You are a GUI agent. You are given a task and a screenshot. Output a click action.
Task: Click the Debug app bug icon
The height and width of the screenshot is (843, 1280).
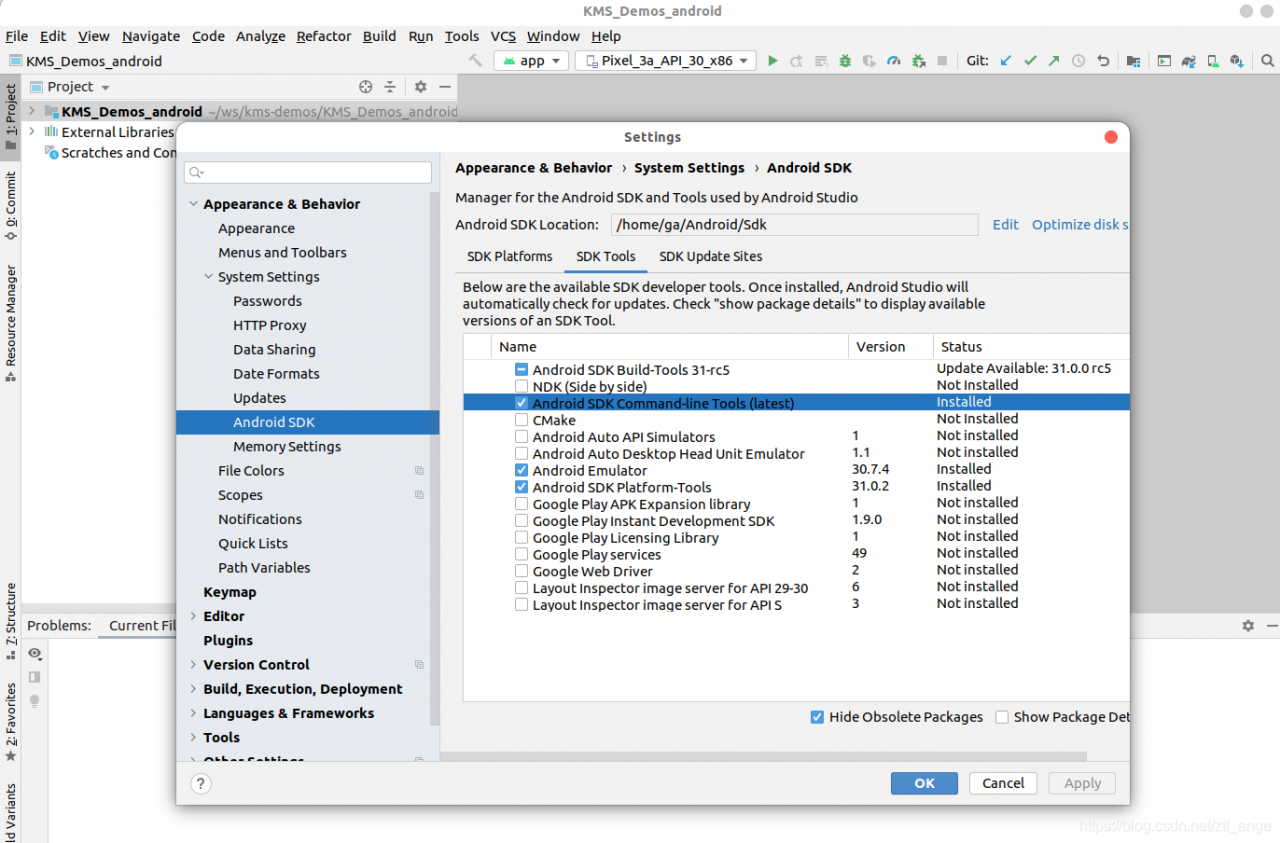pyautogui.click(x=845, y=61)
